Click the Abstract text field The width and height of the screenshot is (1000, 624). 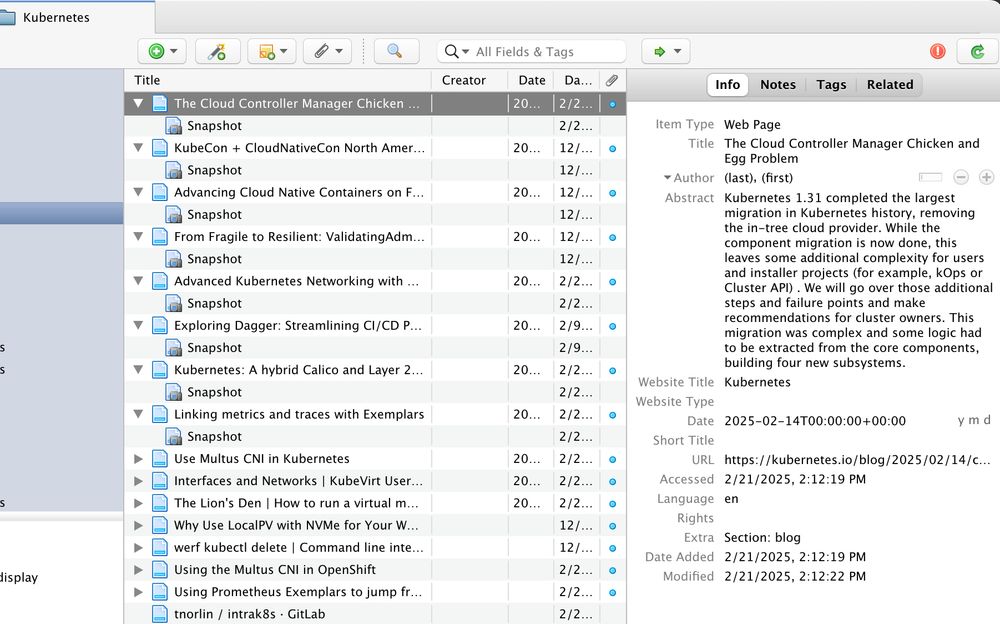858,280
